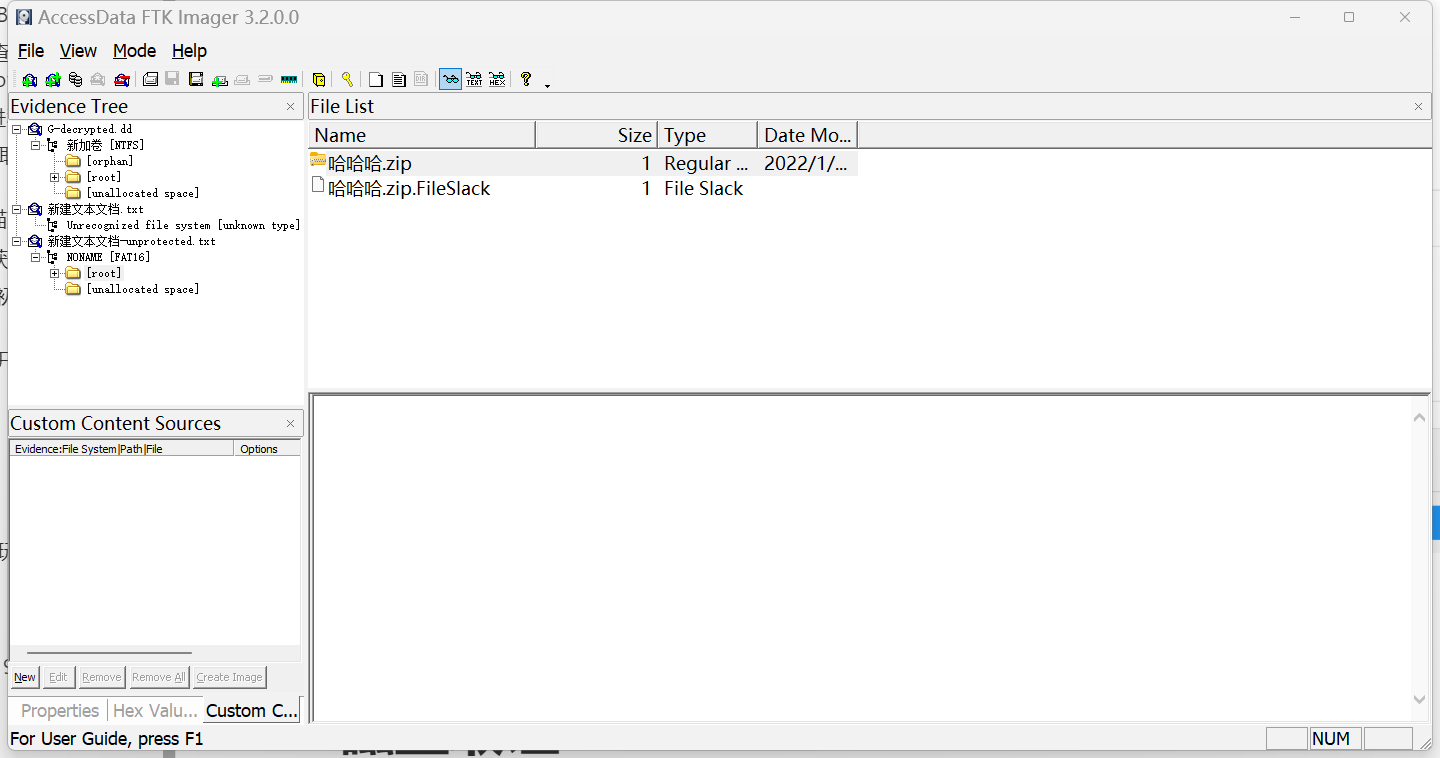Close the File List panel
Viewport: 1440px width, 758px height.
[1418, 106]
